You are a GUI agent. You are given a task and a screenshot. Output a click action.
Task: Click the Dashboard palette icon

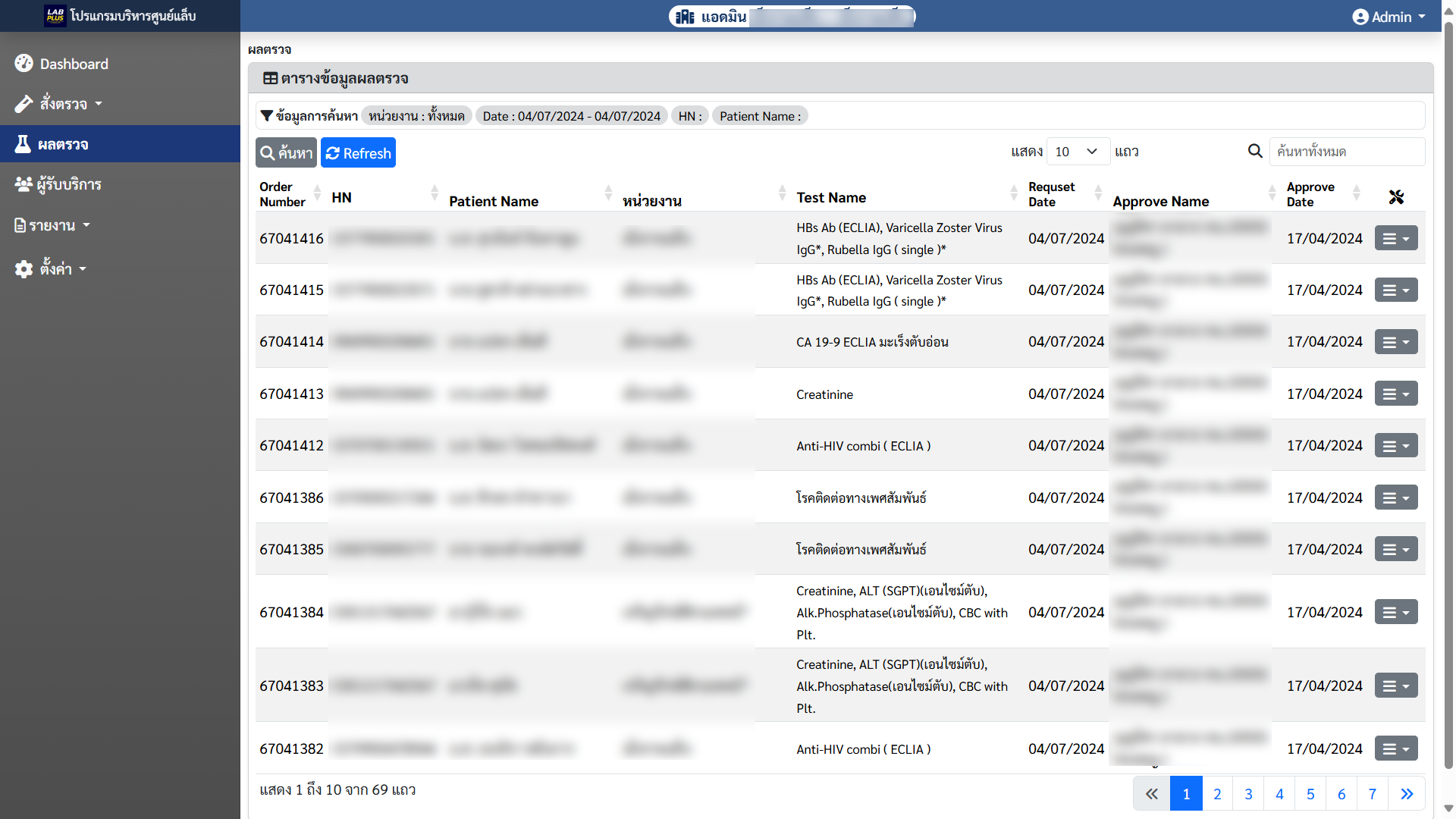click(24, 64)
